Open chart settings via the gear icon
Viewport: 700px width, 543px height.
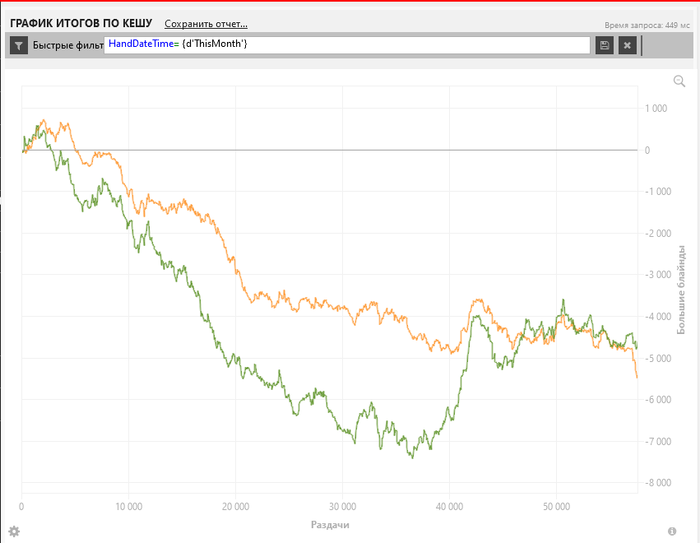14,531
